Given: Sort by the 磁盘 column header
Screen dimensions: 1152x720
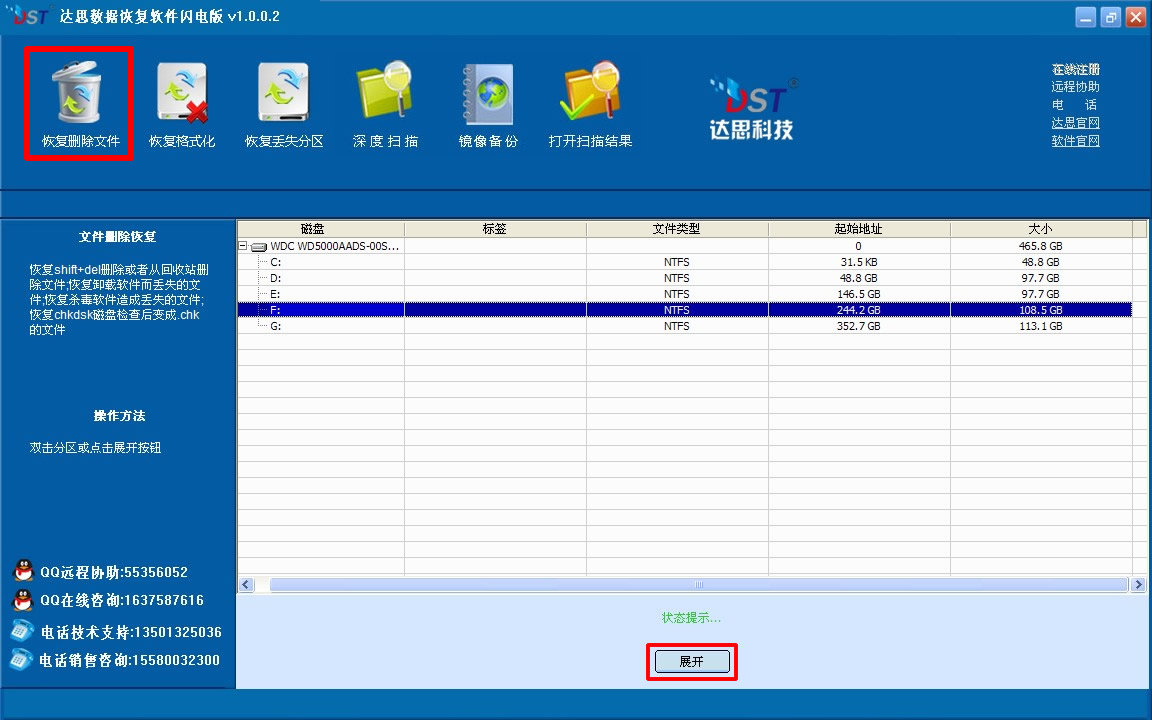Looking at the screenshot, I should 321,229.
